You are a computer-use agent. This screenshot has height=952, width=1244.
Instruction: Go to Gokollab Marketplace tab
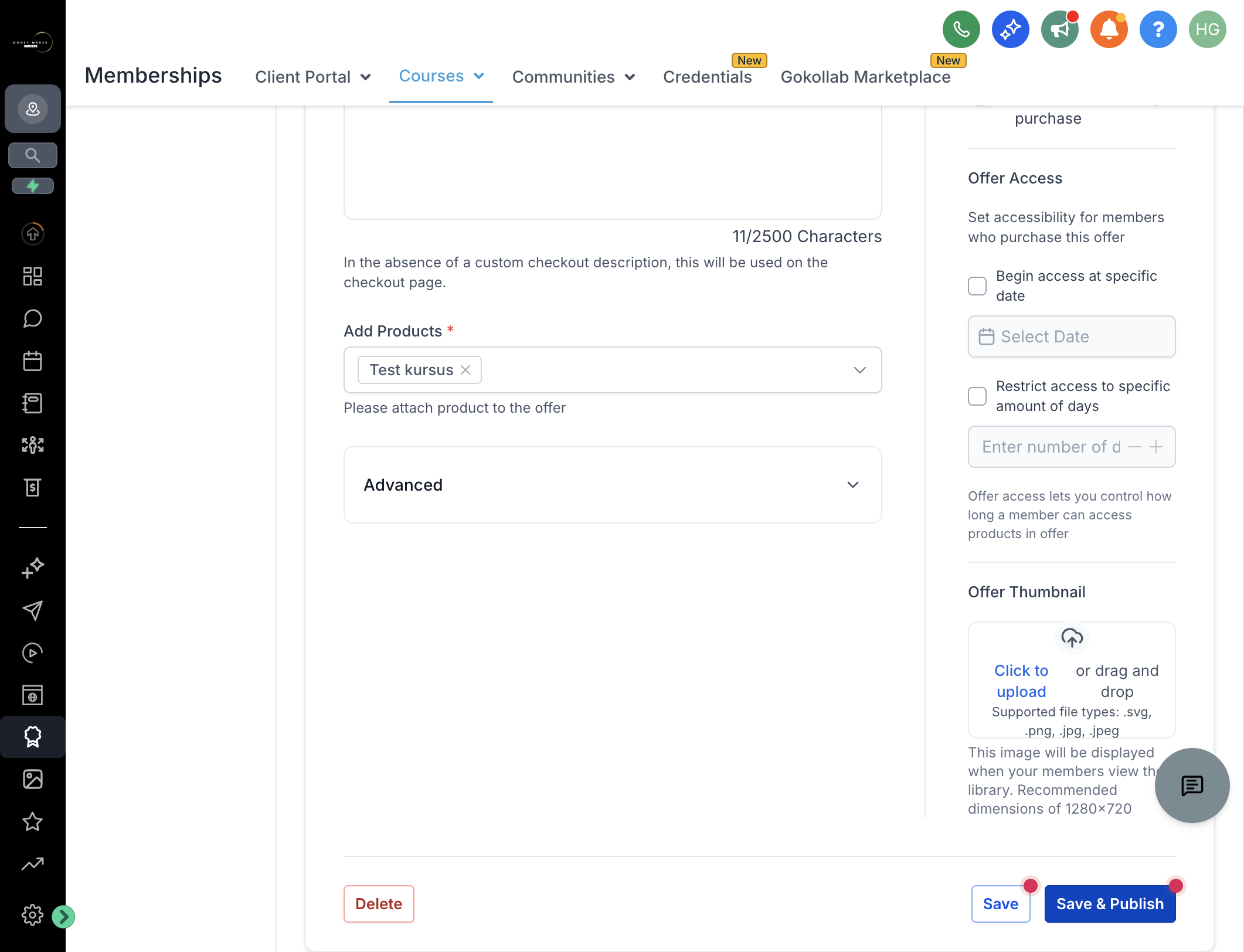(x=865, y=77)
